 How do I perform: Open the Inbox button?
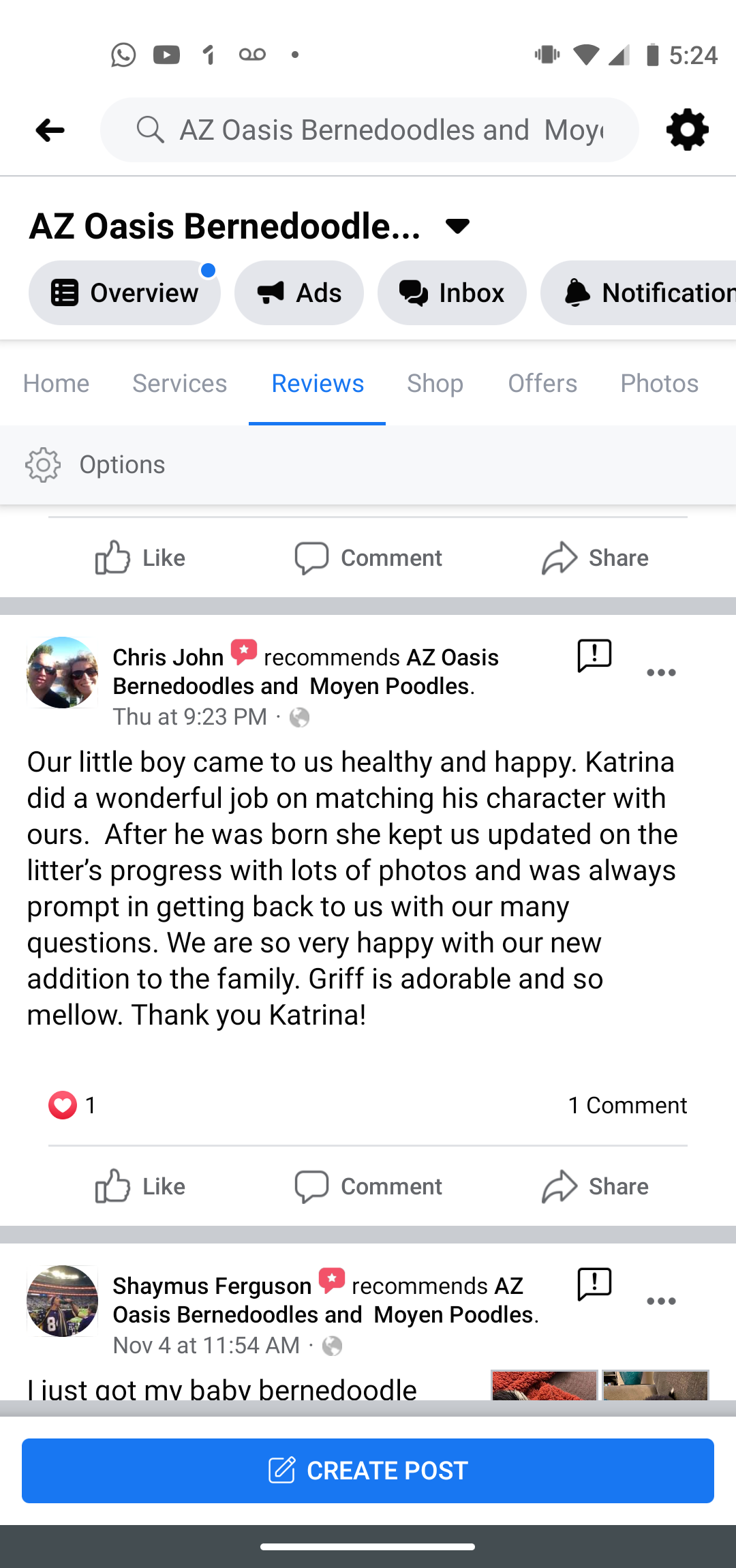[452, 293]
